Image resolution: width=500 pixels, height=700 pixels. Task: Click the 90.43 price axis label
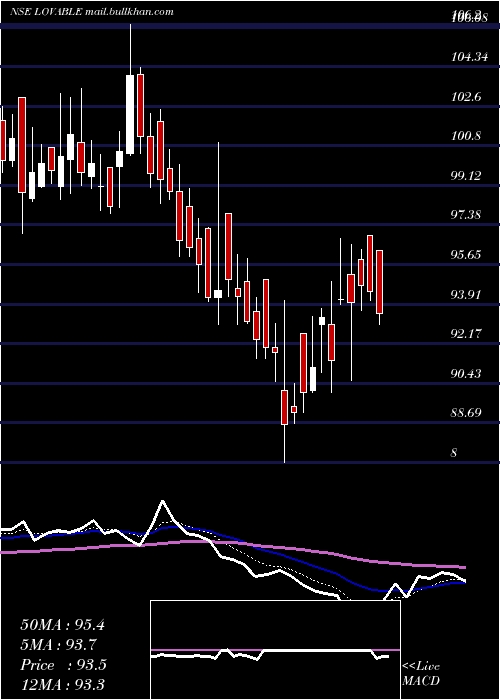point(466,373)
